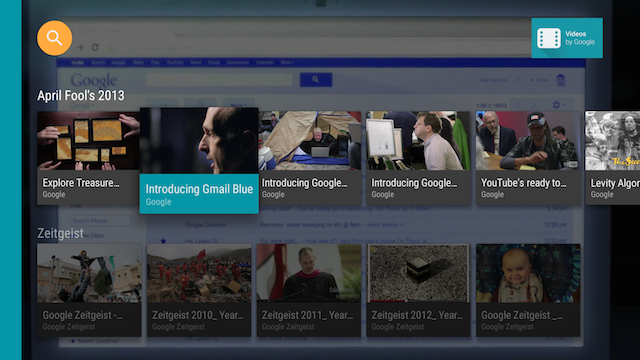Play the Zeitgeist 2011 Year video
The image size is (640, 360).
pyautogui.click(x=309, y=290)
